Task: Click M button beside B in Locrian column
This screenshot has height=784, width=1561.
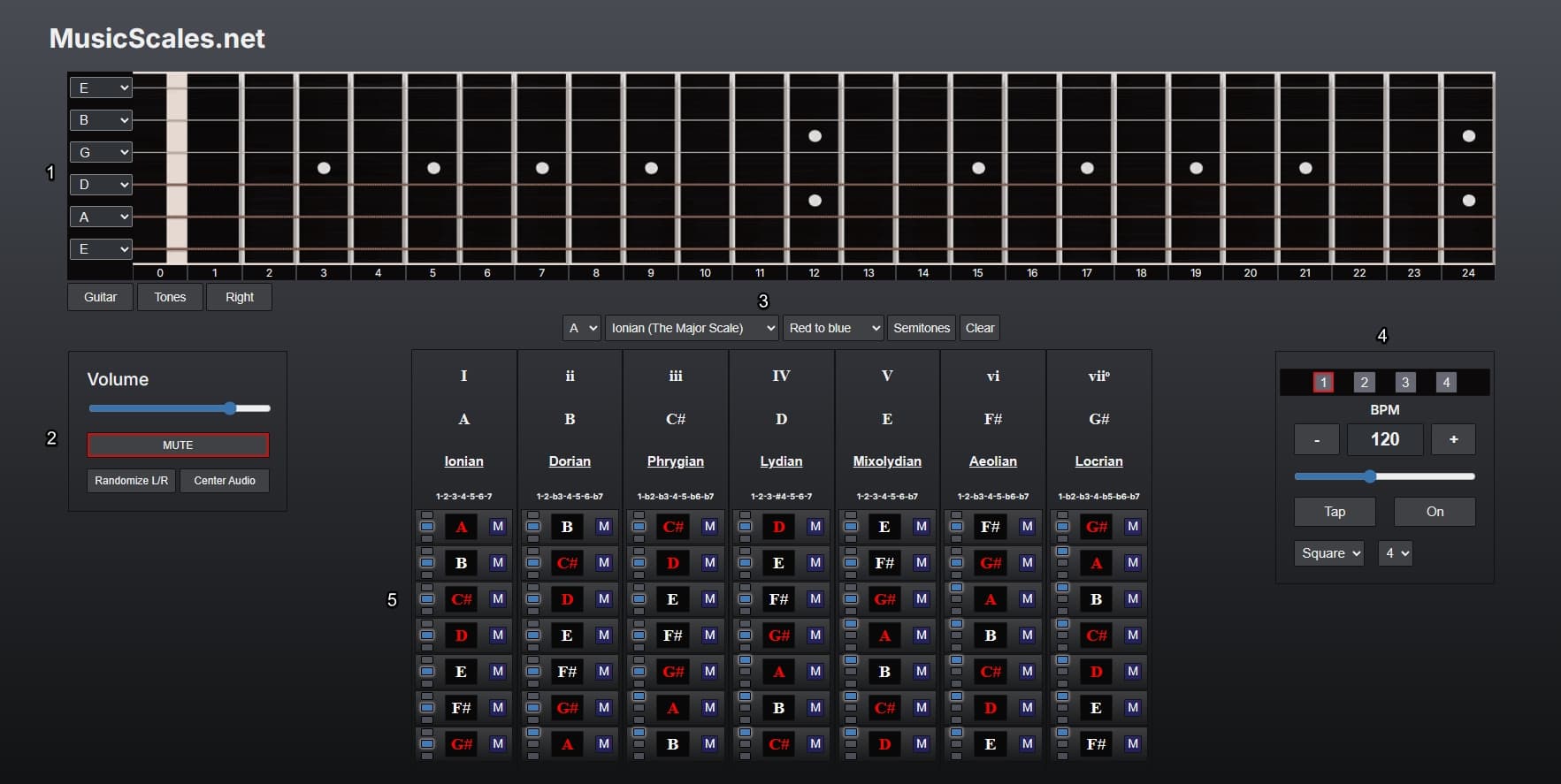Action: coord(1133,599)
